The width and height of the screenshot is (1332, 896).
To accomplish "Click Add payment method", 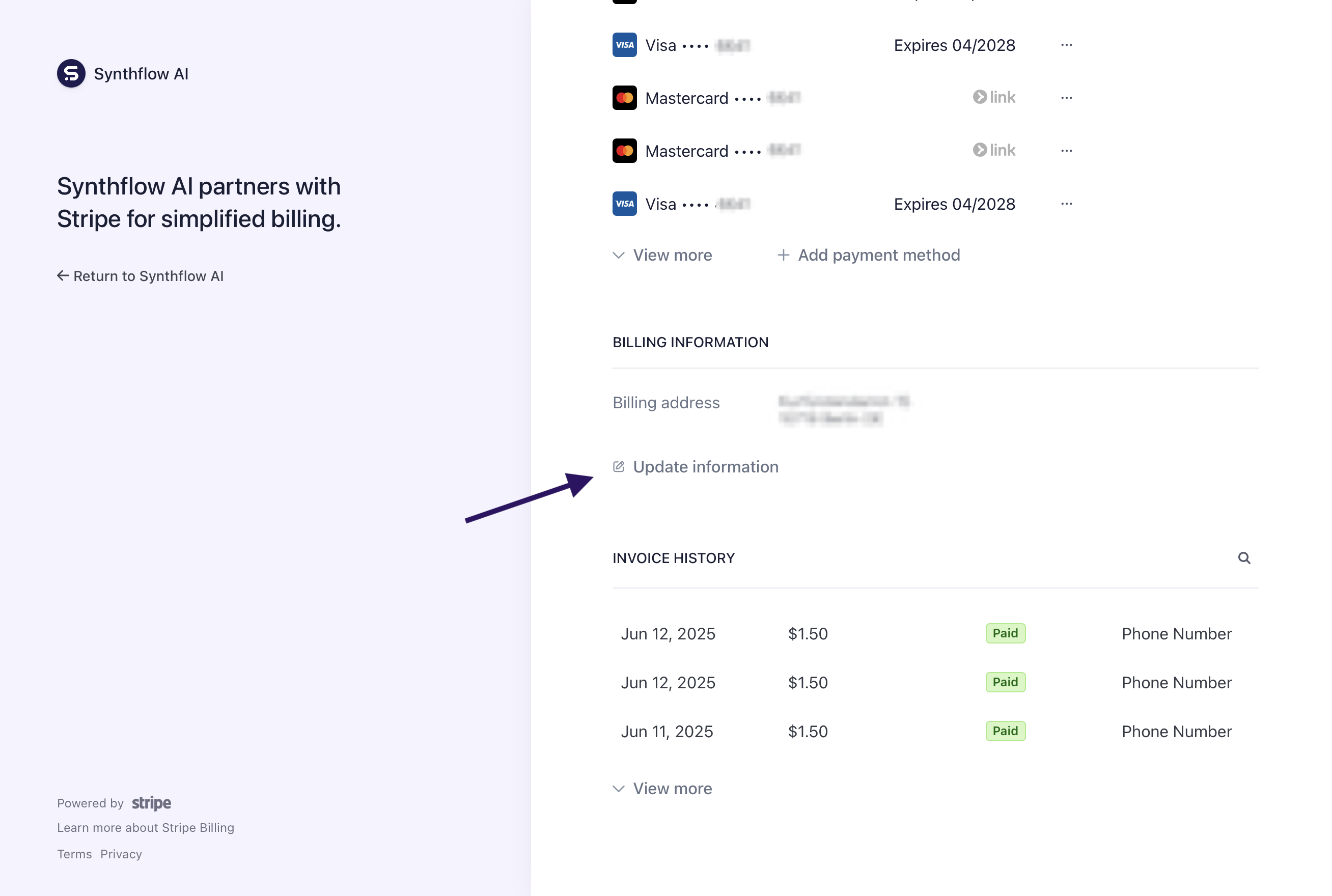I will coord(869,255).
